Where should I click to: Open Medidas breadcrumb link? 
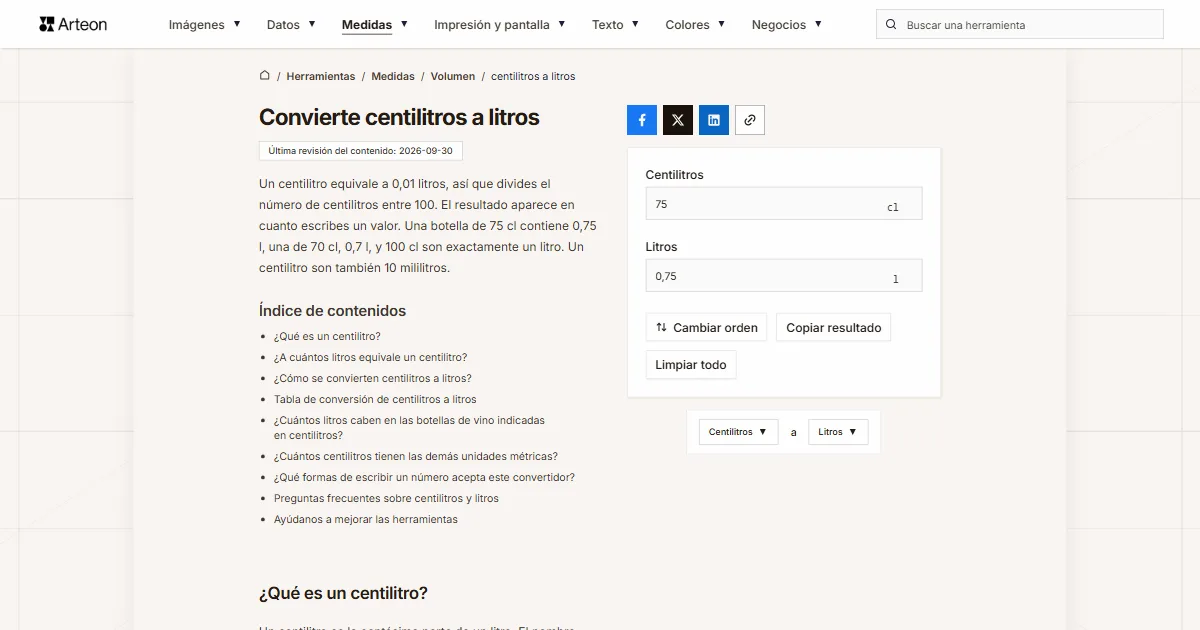tap(393, 76)
